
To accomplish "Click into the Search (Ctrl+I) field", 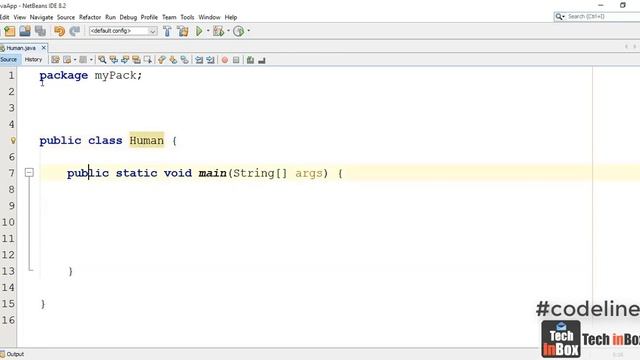I will (x=602, y=17).
